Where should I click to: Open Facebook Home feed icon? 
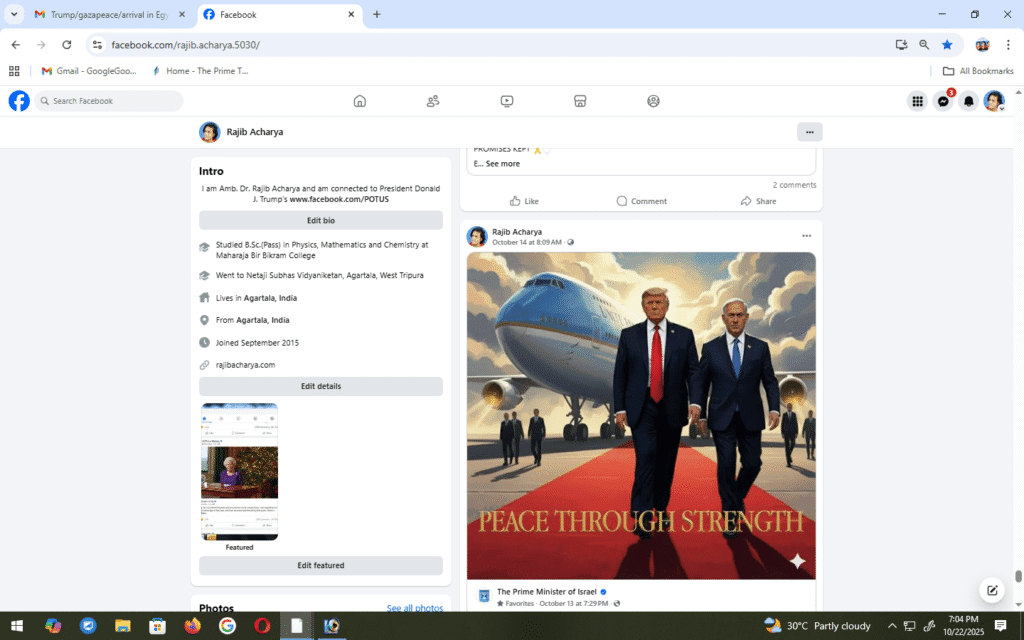pyautogui.click(x=360, y=101)
